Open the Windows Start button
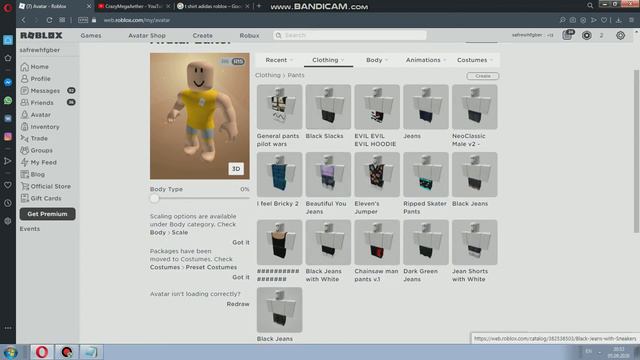Viewport: 640px width, 360px height. click(x=11, y=352)
